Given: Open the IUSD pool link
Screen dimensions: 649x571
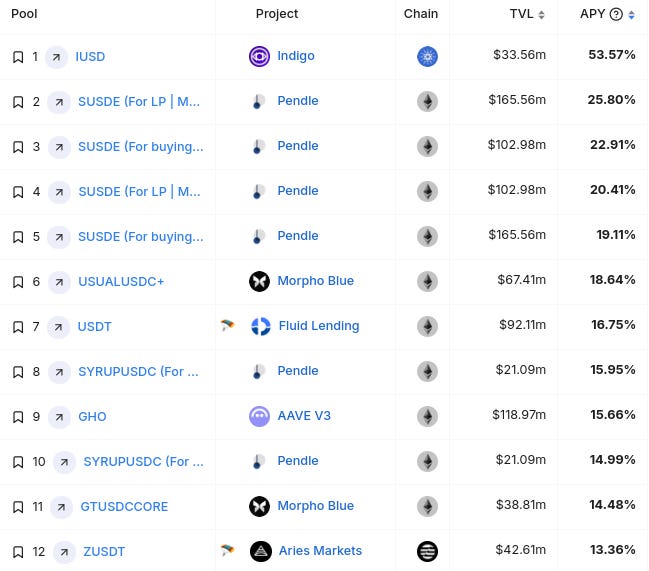Looking at the screenshot, I should [90, 57].
